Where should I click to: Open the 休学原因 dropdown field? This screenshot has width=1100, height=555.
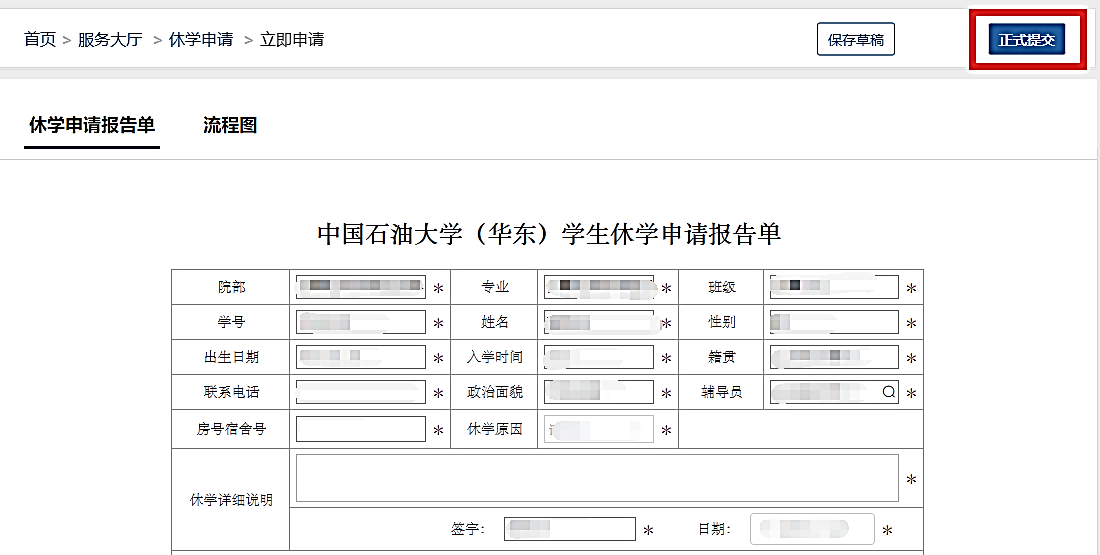pyautogui.click(x=598, y=429)
